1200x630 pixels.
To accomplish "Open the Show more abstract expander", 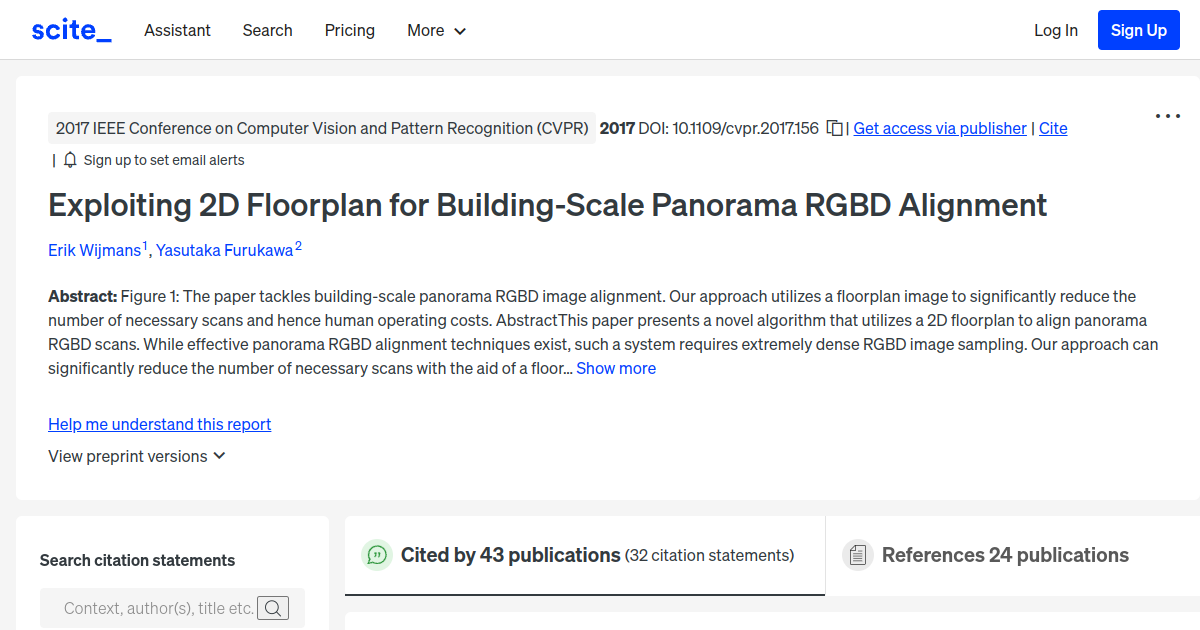I will tap(616, 368).
